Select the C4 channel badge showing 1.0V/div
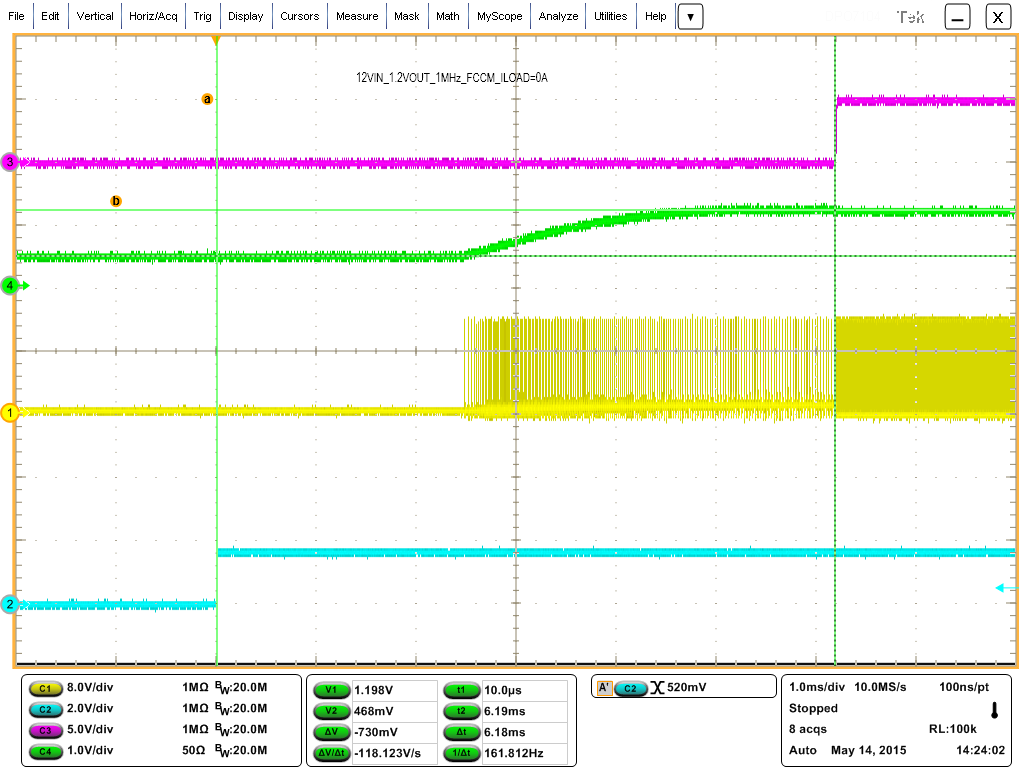The height and width of the screenshot is (768, 1024). (46, 751)
